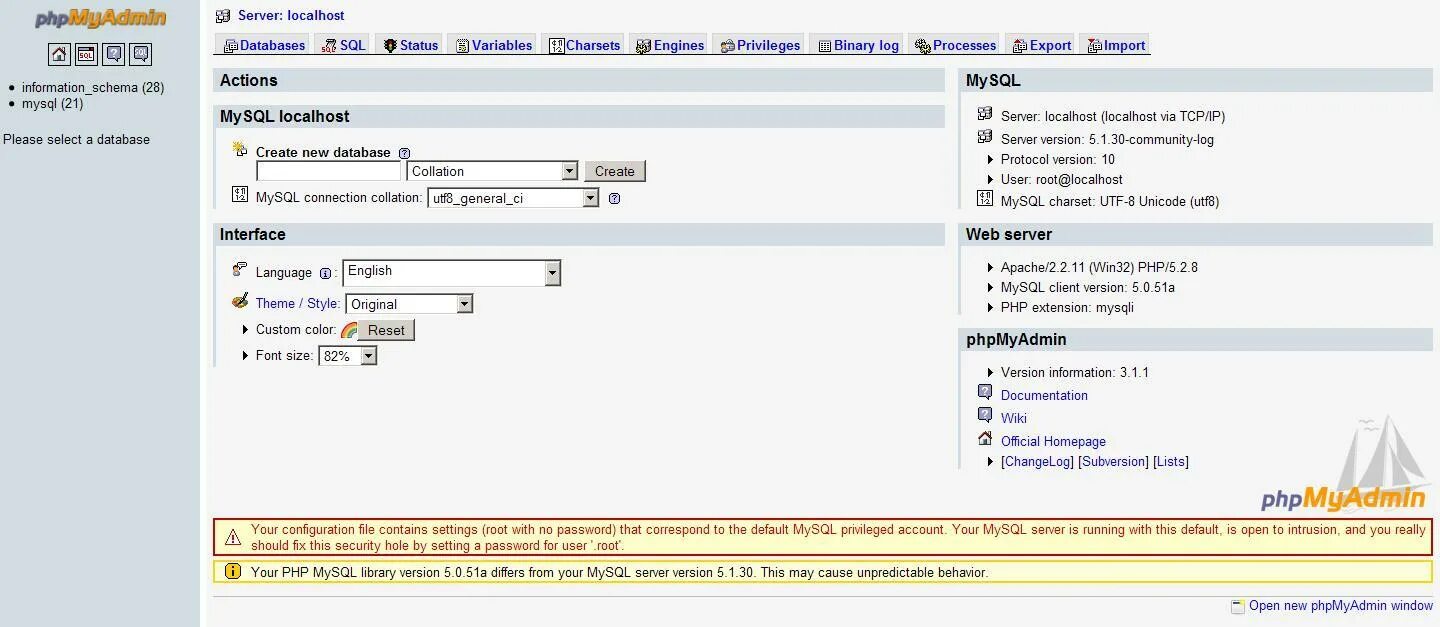Click the 'MySQL client version: 5.0.51a' text
Image resolution: width=1440 pixels, height=627 pixels.
1087,287
